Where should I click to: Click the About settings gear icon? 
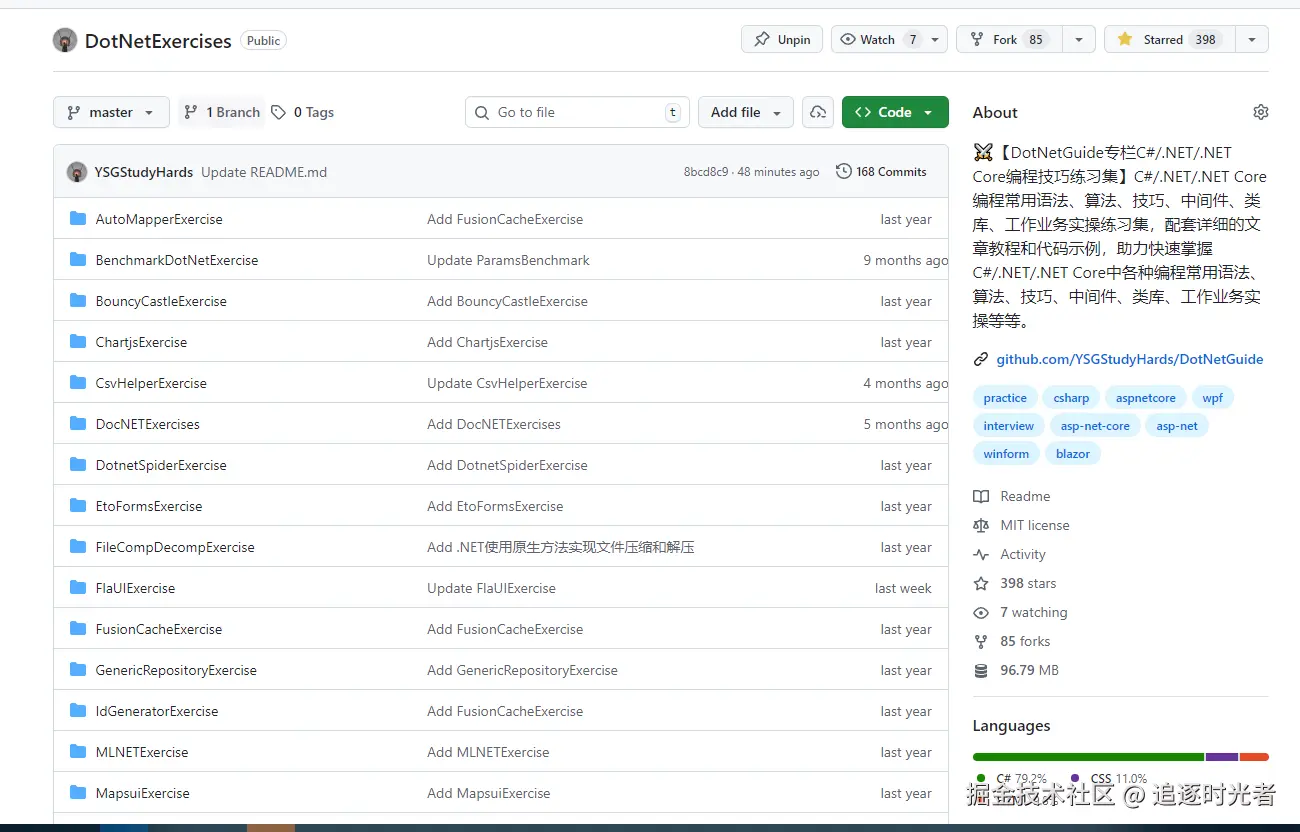point(1260,112)
